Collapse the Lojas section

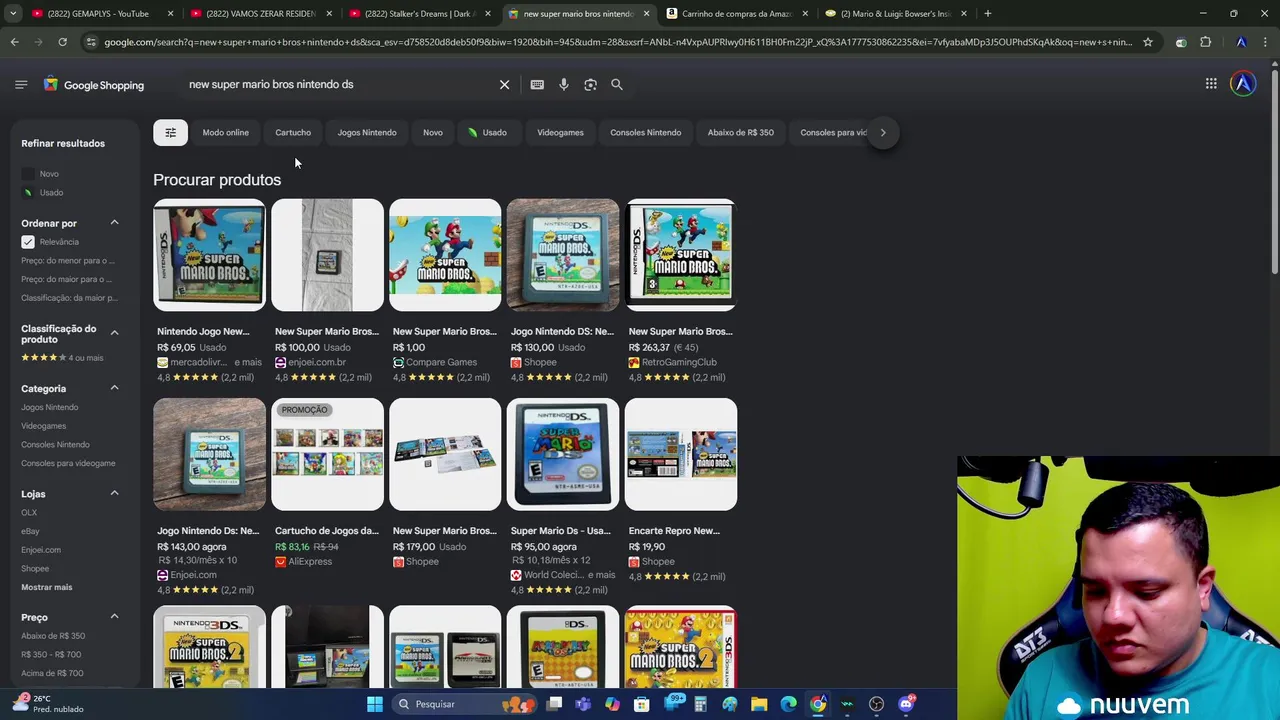coord(114,493)
